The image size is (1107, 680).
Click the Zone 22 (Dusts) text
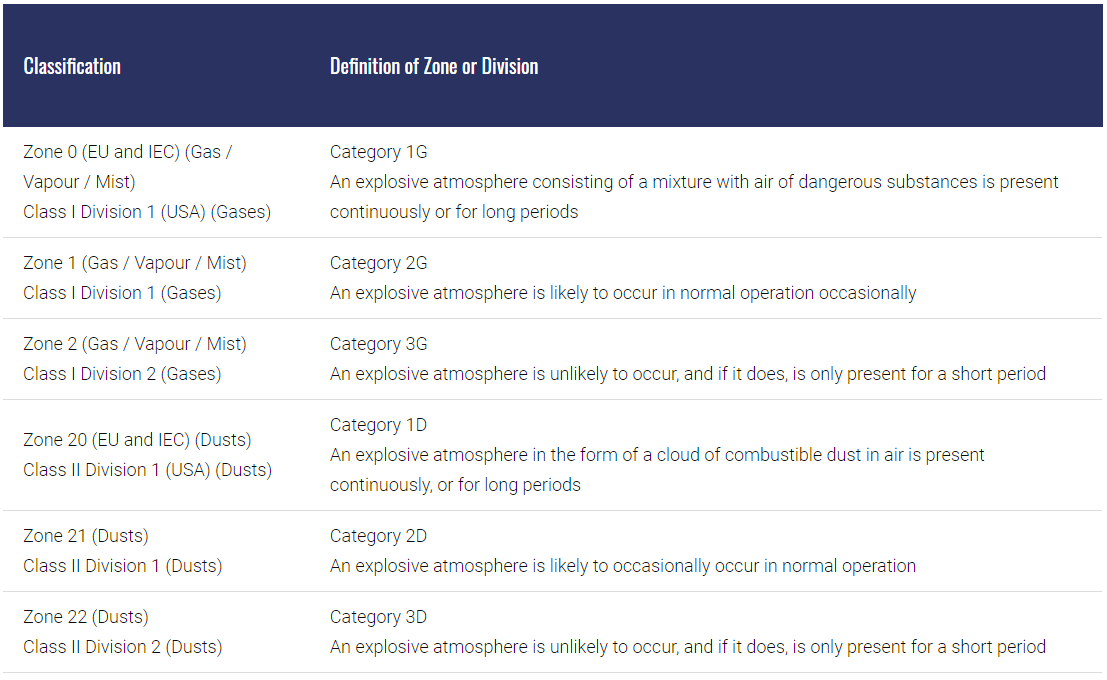coord(86,617)
